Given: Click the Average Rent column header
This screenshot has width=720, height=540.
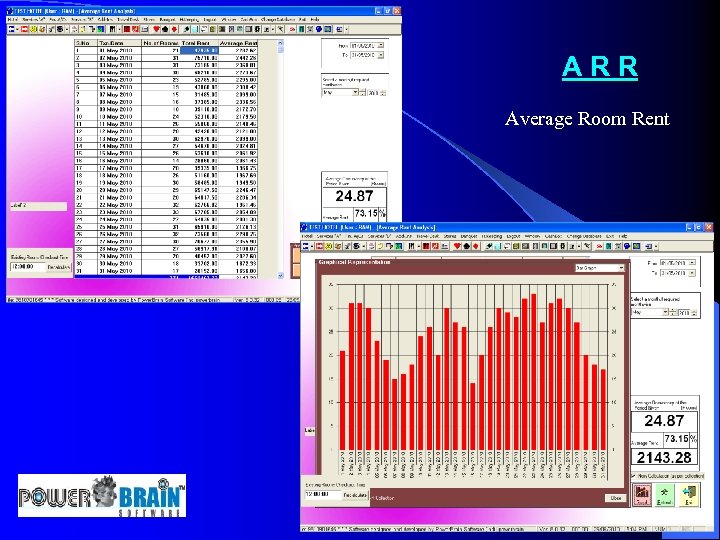Looking at the screenshot, I should (238, 43).
